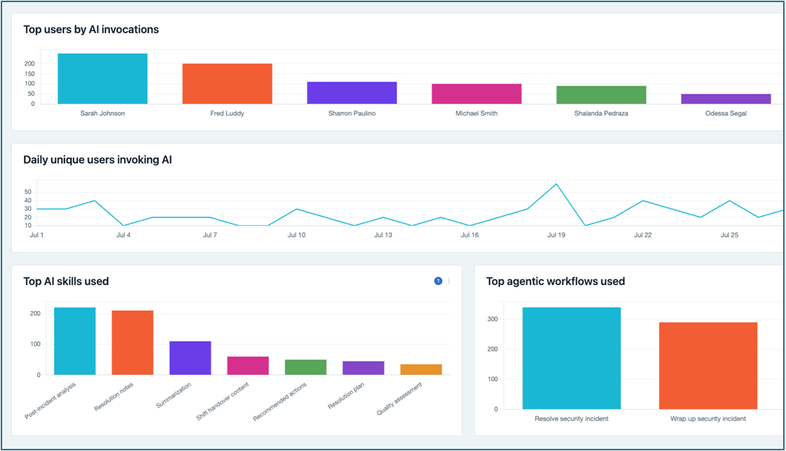Click the 'Sharron Paulino' axis label
This screenshot has width=786, height=451.
coord(352,113)
